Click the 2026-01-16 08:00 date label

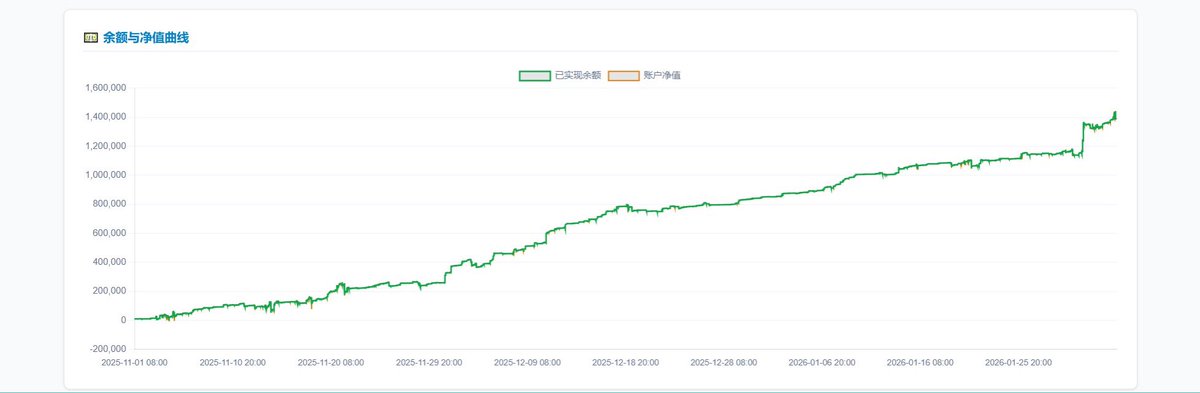pyautogui.click(x=919, y=363)
